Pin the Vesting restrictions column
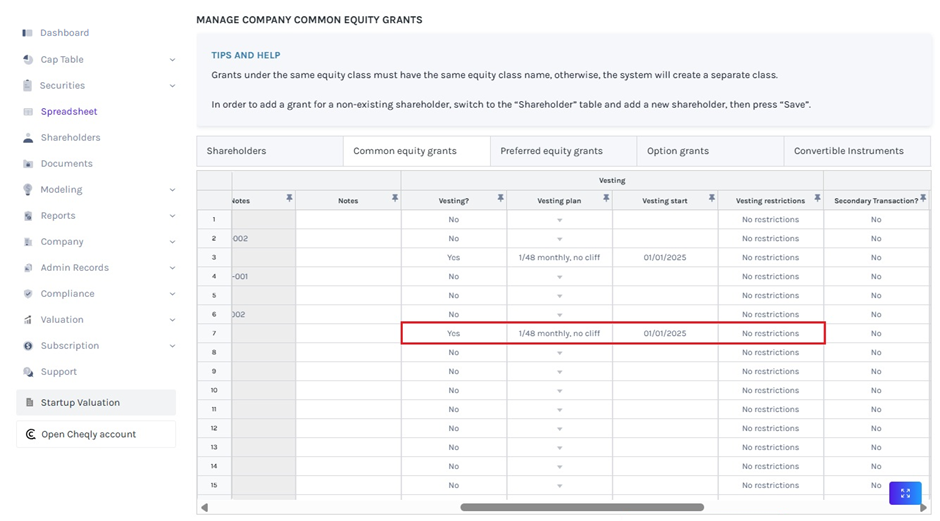The width and height of the screenshot is (940, 521). tap(816, 199)
